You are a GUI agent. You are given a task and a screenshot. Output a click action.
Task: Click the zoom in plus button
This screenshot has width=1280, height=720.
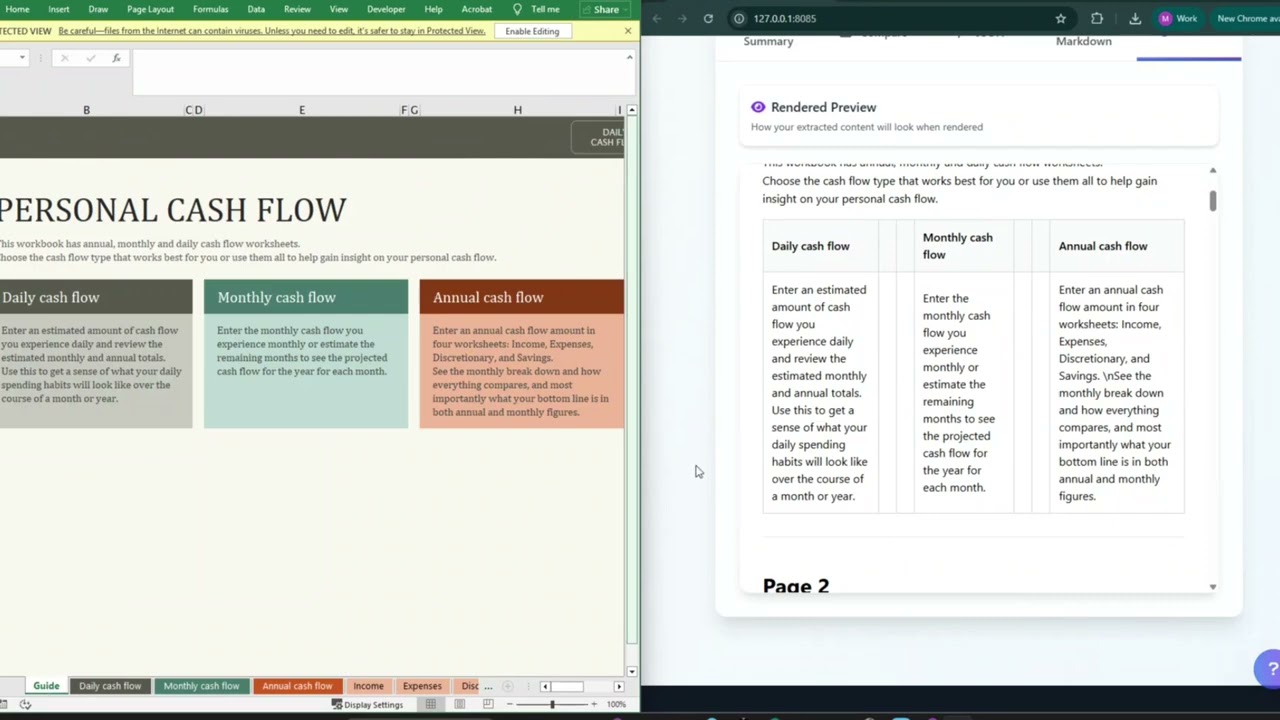pos(594,705)
